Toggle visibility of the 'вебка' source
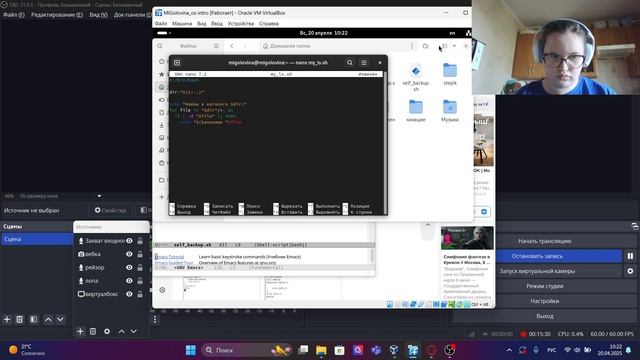The height and width of the screenshot is (360, 640). point(129,254)
